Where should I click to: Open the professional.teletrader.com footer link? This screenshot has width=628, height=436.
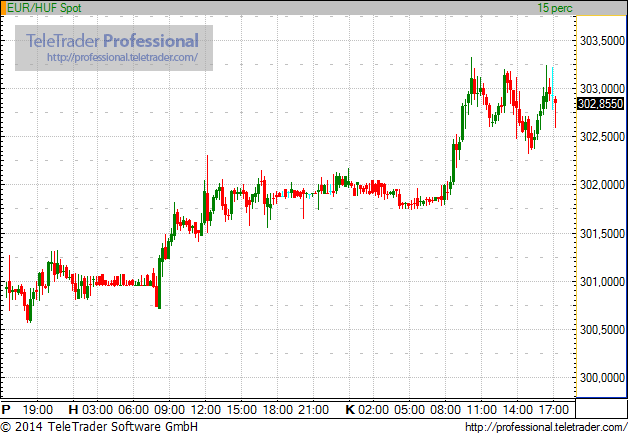[546, 428]
